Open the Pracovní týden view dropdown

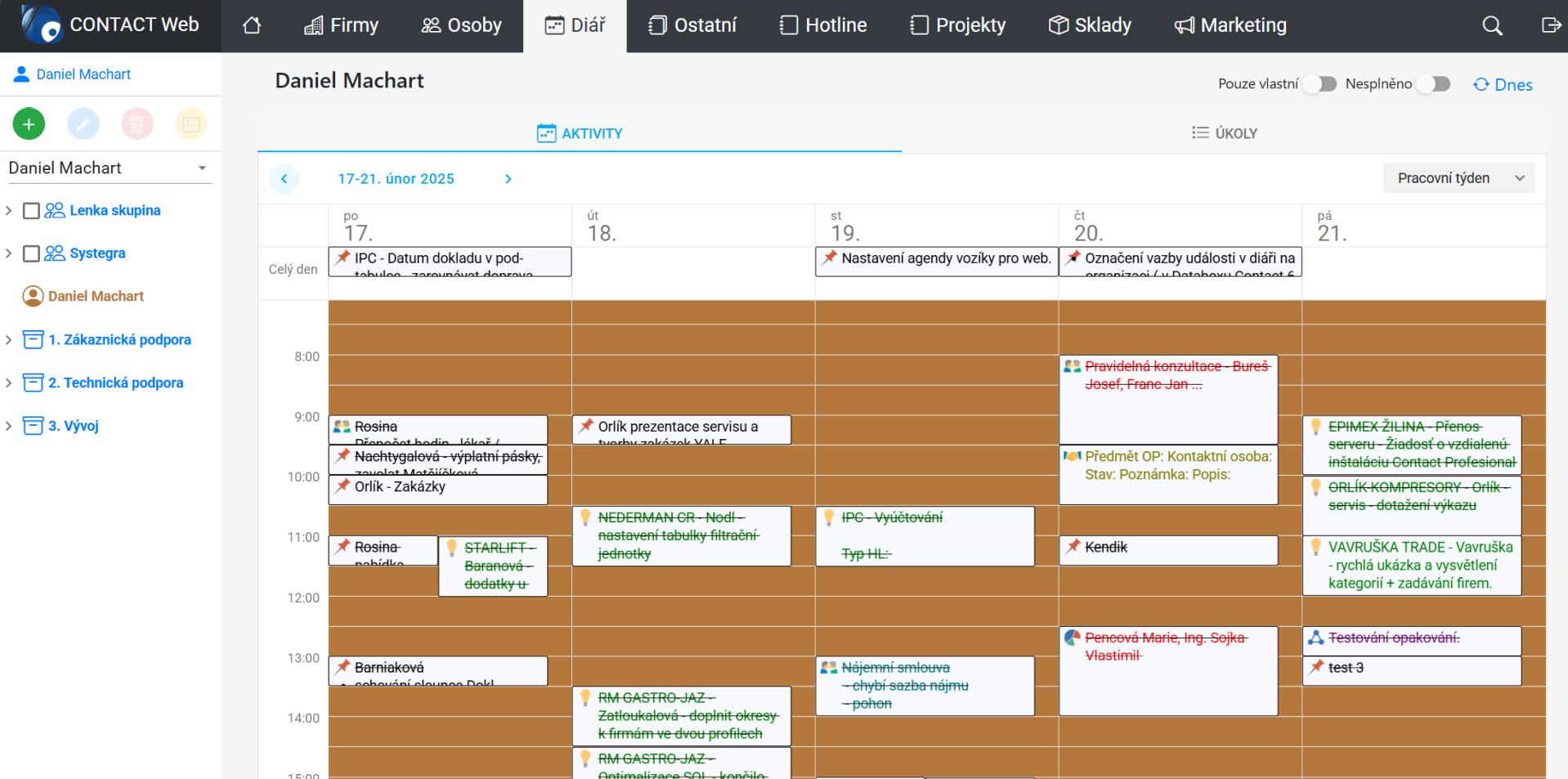(1458, 178)
